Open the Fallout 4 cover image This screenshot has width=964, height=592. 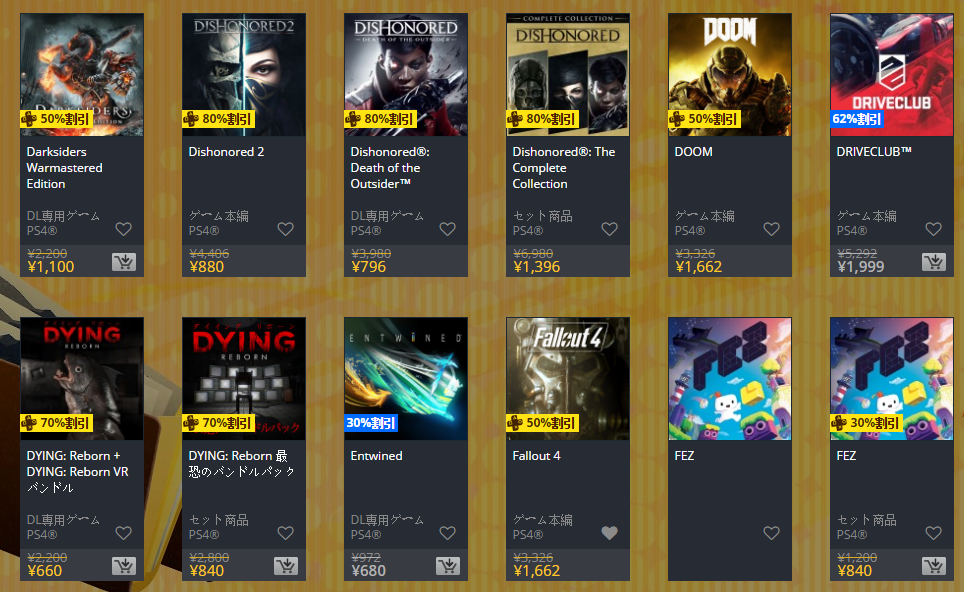(x=568, y=379)
